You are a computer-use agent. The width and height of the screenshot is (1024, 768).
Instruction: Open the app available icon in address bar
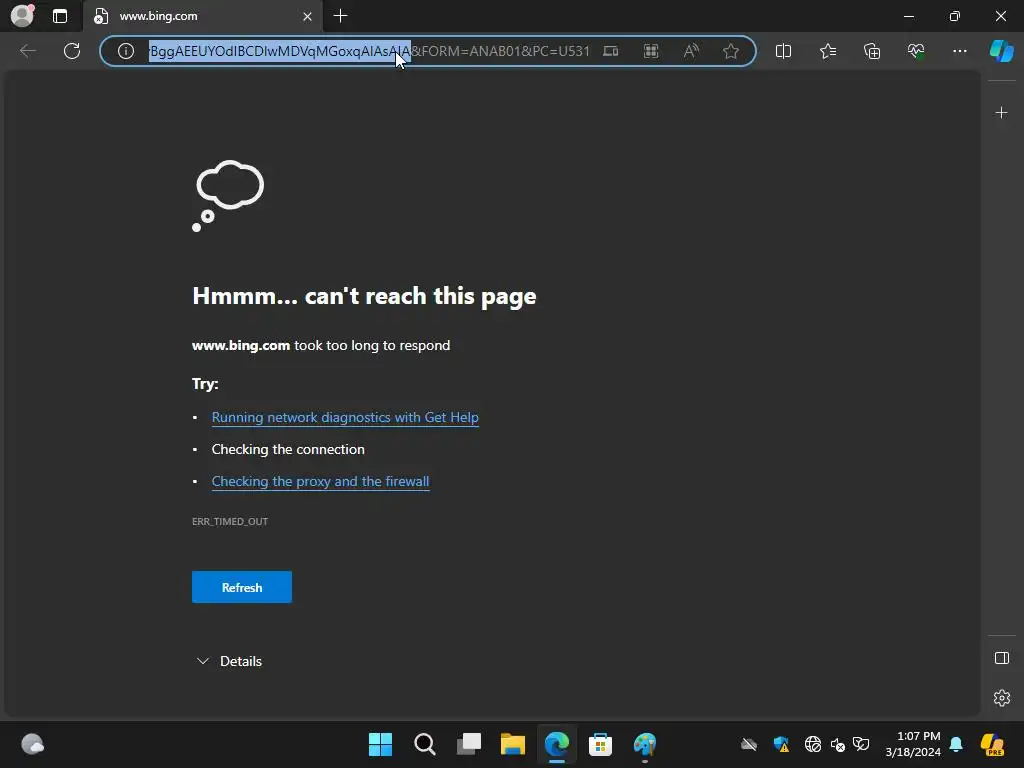pyautogui.click(x=611, y=51)
